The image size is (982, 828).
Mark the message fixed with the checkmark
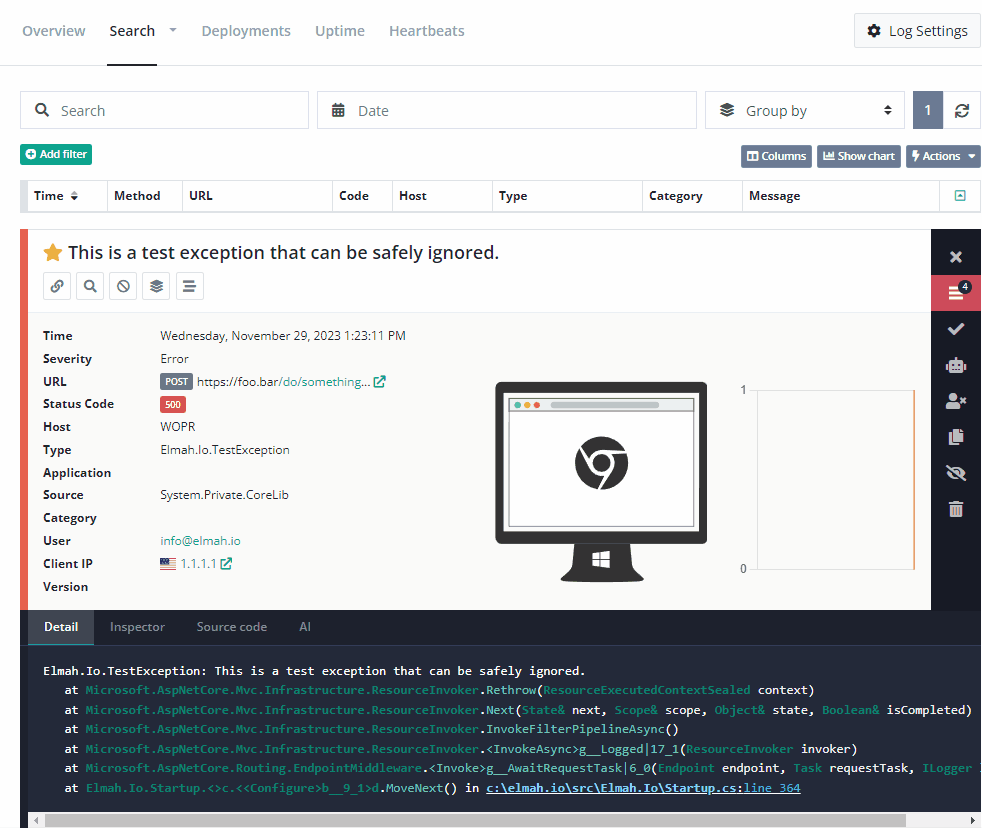pos(956,329)
